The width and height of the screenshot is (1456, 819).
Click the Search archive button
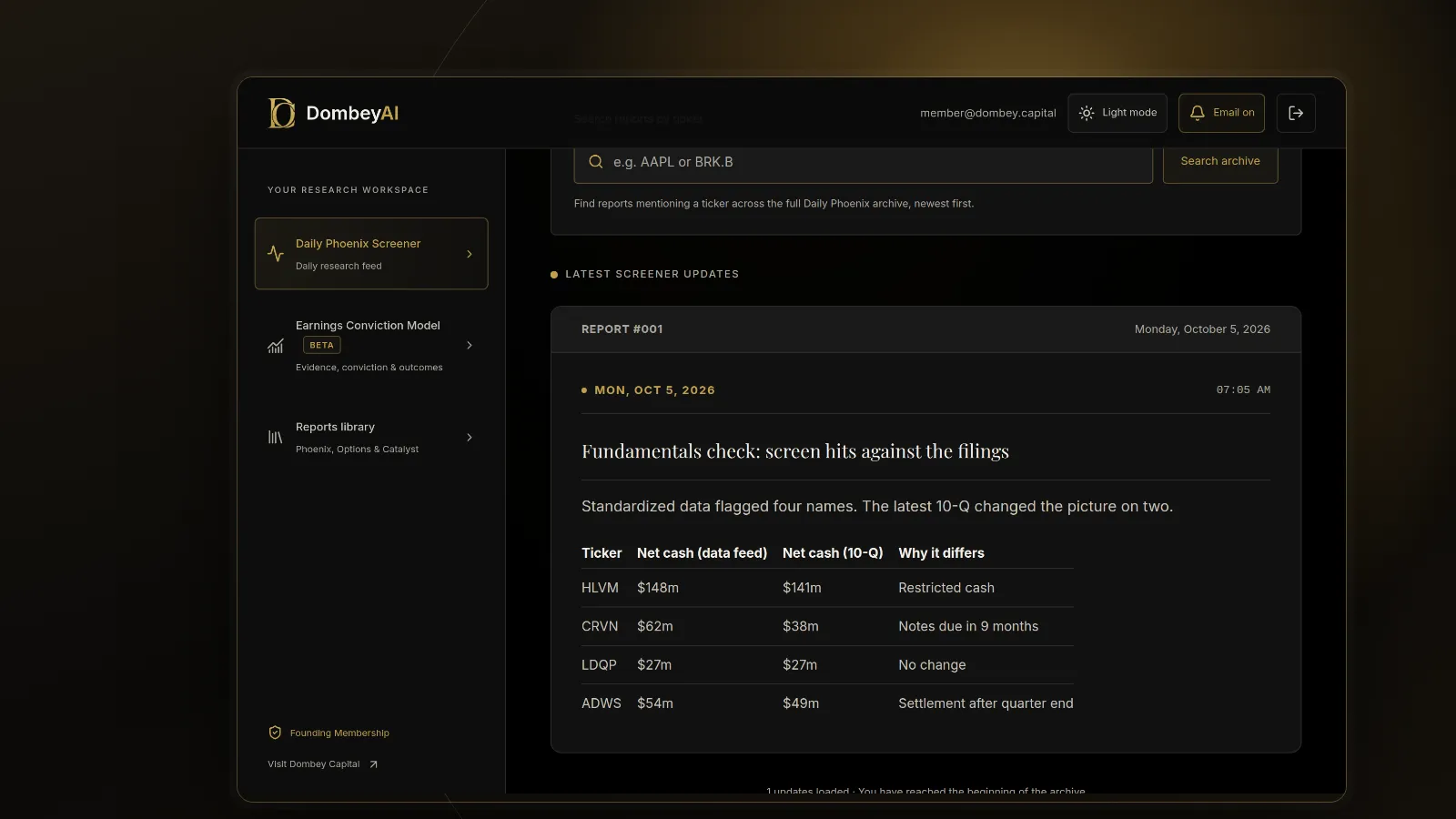point(1220,161)
